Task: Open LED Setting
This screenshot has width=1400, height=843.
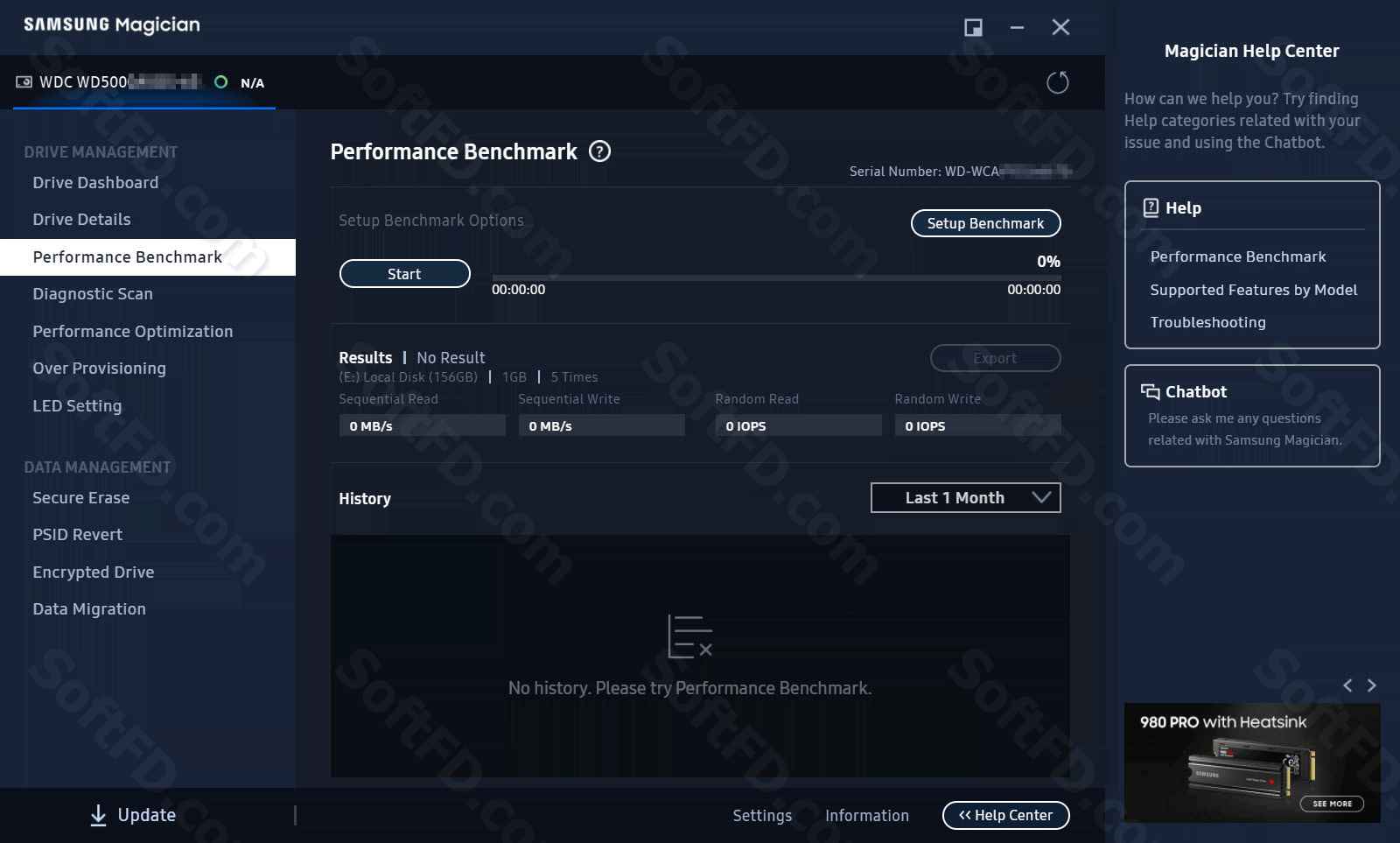Action: click(x=77, y=406)
